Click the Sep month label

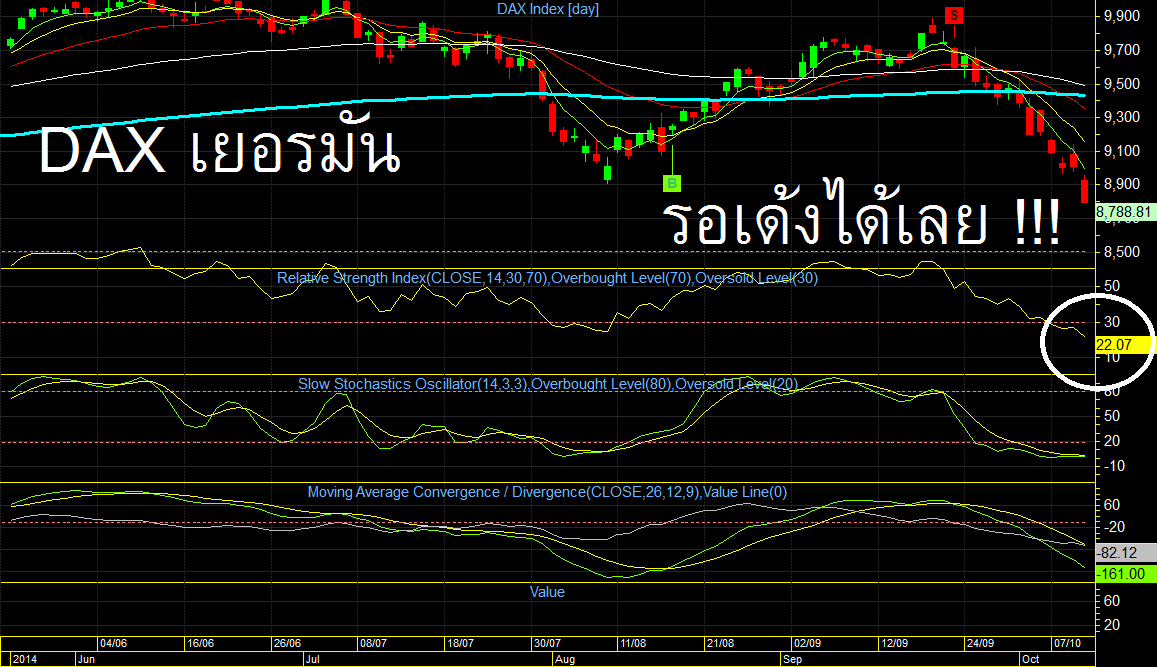[792, 659]
